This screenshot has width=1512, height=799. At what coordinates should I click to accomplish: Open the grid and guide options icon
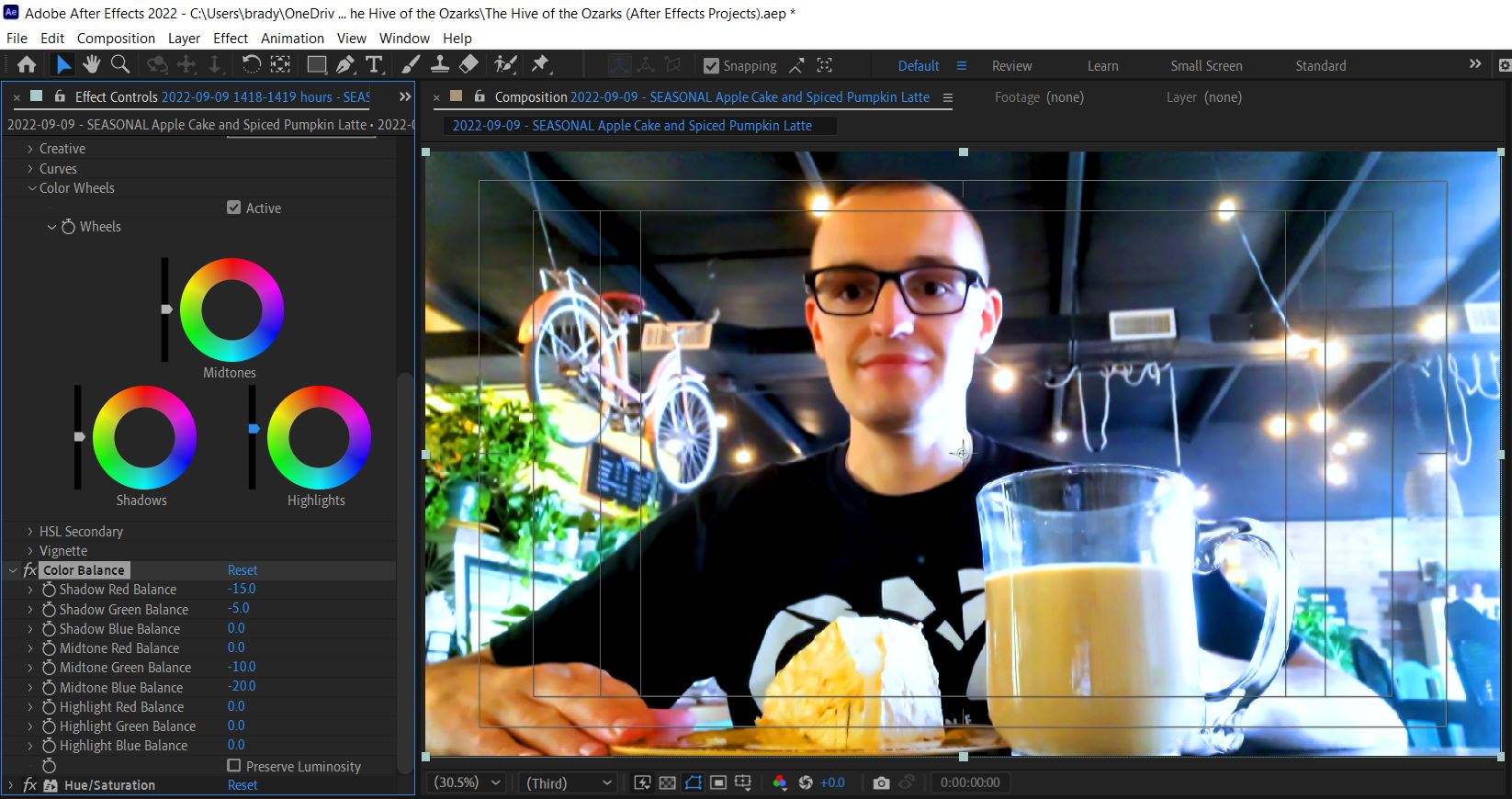[743, 782]
